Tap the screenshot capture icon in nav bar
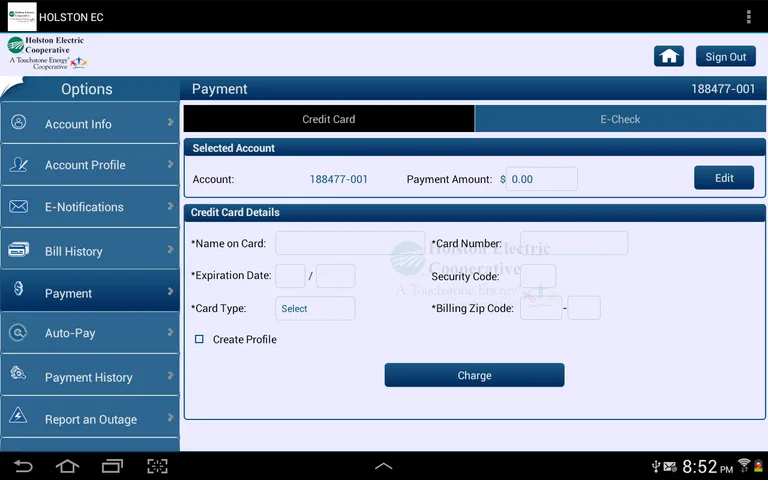The width and height of the screenshot is (768, 480). click(x=157, y=466)
